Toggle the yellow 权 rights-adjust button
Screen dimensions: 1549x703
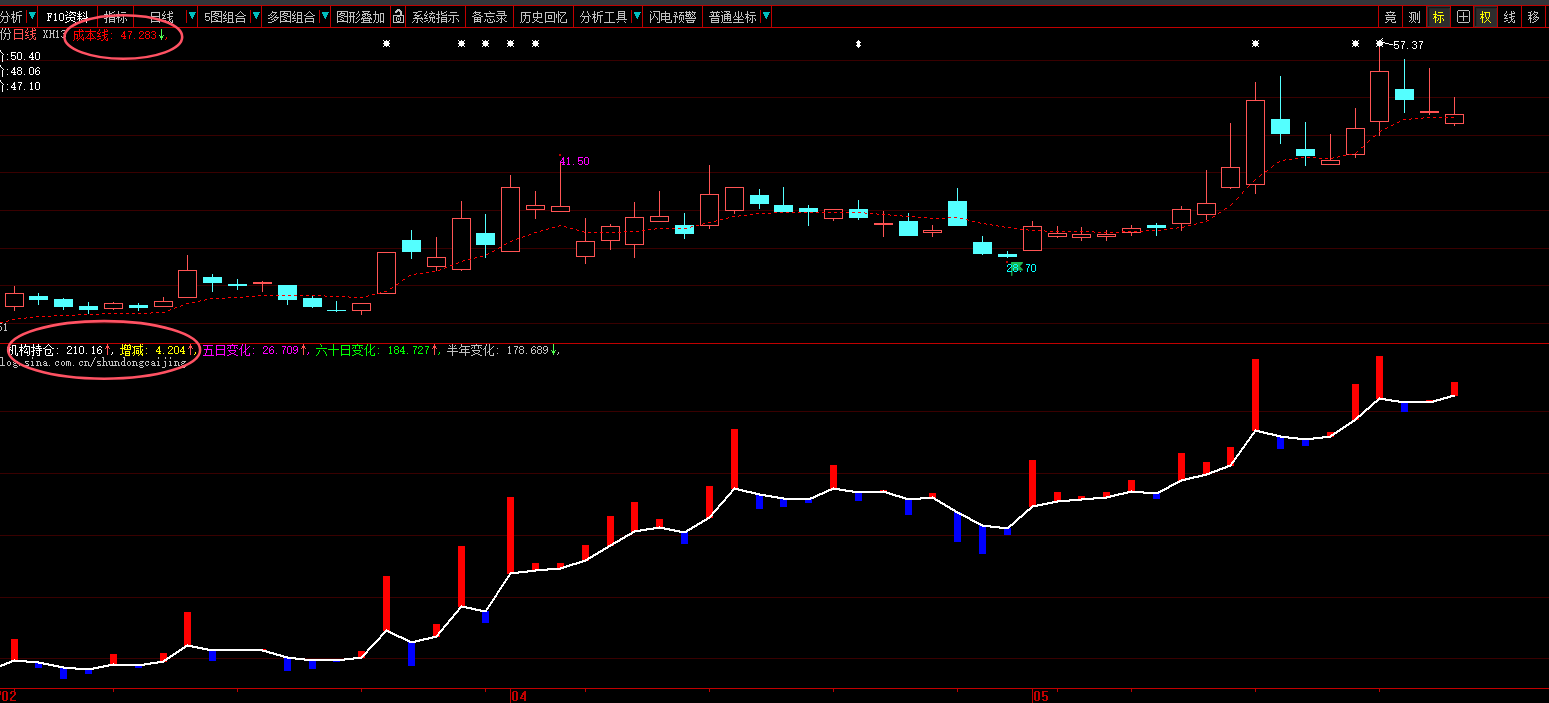pos(1486,17)
